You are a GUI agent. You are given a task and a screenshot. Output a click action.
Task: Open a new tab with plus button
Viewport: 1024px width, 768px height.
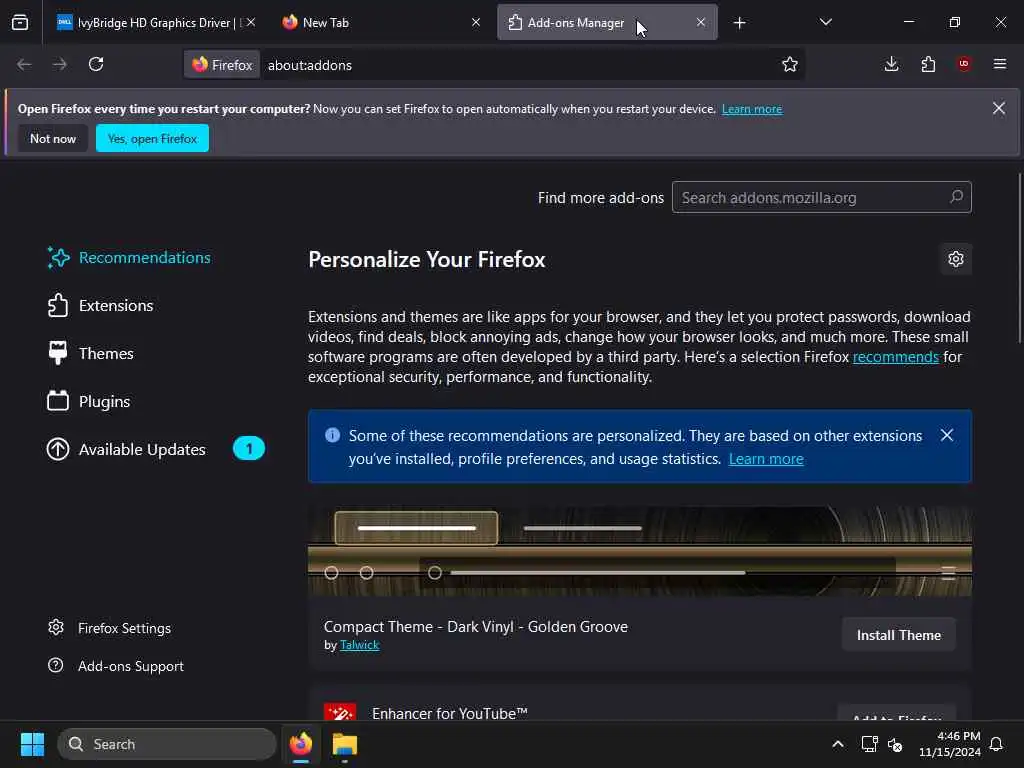pyautogui.click(x=739, y=23)
